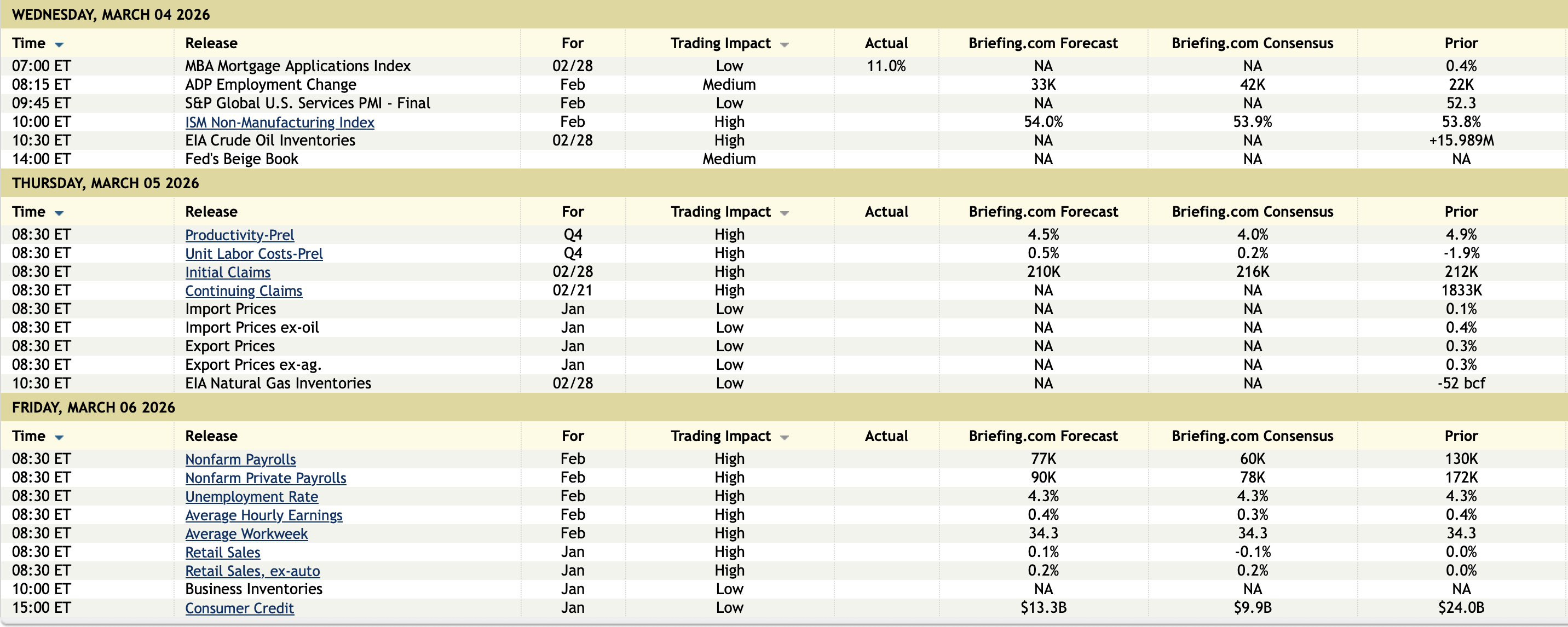Click the Continuing Claims link

tap(244, 291)
